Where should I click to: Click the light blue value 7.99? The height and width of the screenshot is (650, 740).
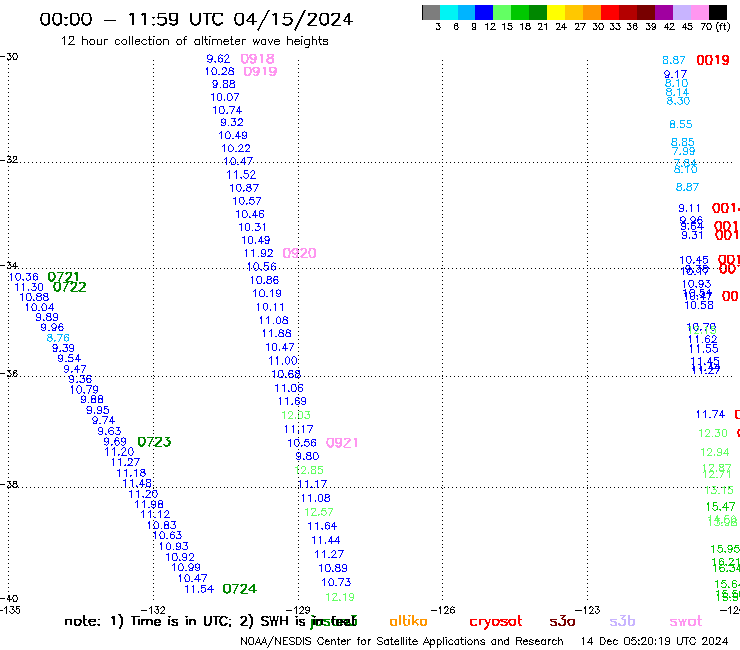pyautogui.click(x=683, y=151)
